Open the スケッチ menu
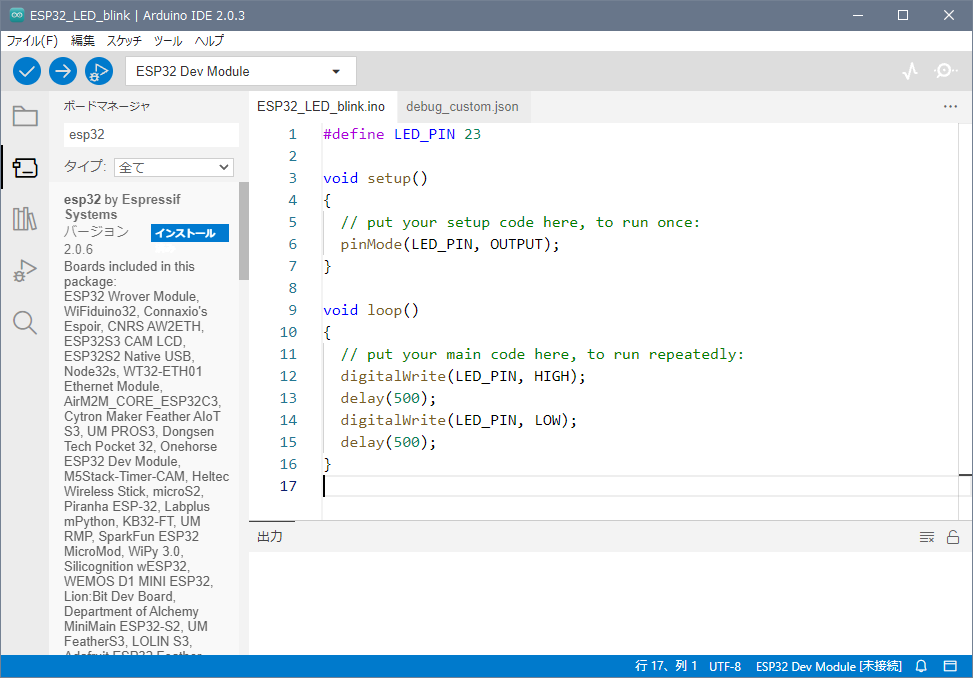The width and height of the screenshot is (973, 678). tap(123, 41)
